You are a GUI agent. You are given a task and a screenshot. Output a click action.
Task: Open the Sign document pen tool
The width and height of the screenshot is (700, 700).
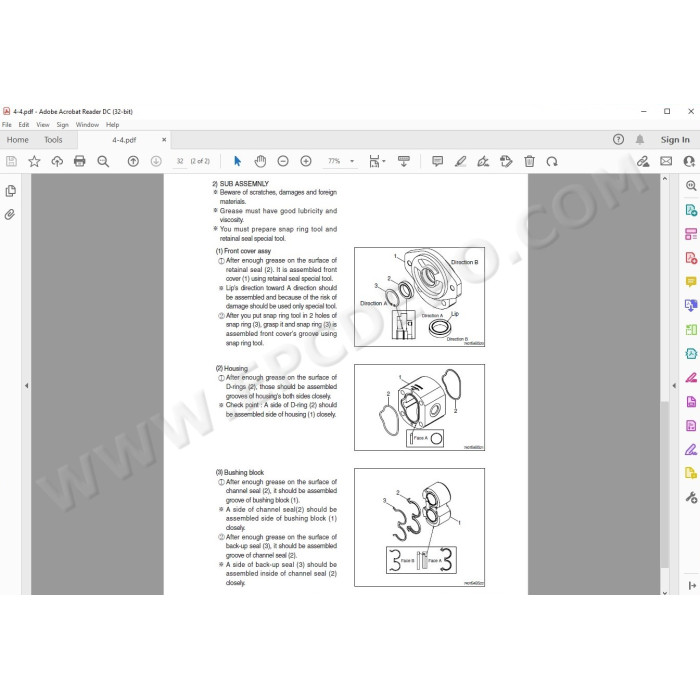[483, 161]
